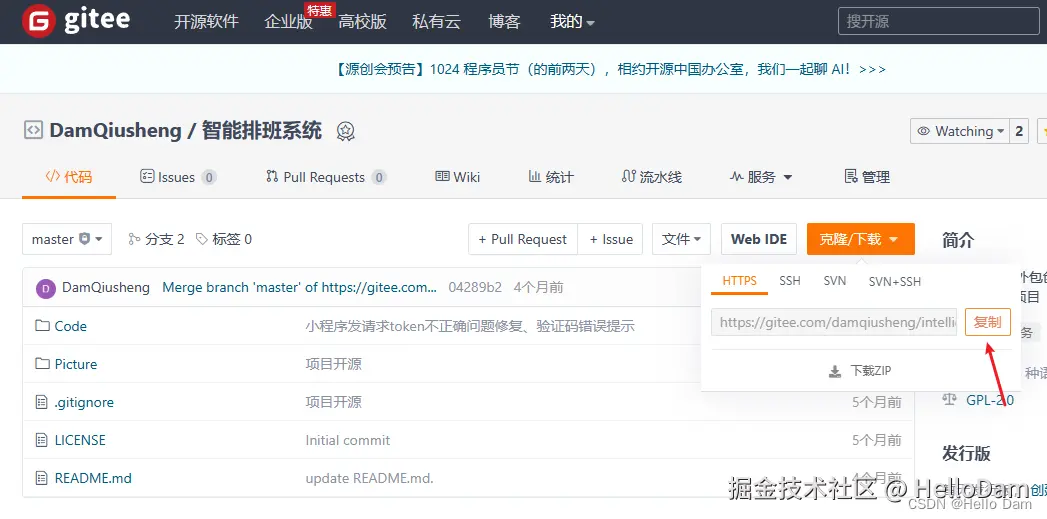Click the + Pull Request button
The width and height of the screenshot is (1047, 519).
[523, 239]
